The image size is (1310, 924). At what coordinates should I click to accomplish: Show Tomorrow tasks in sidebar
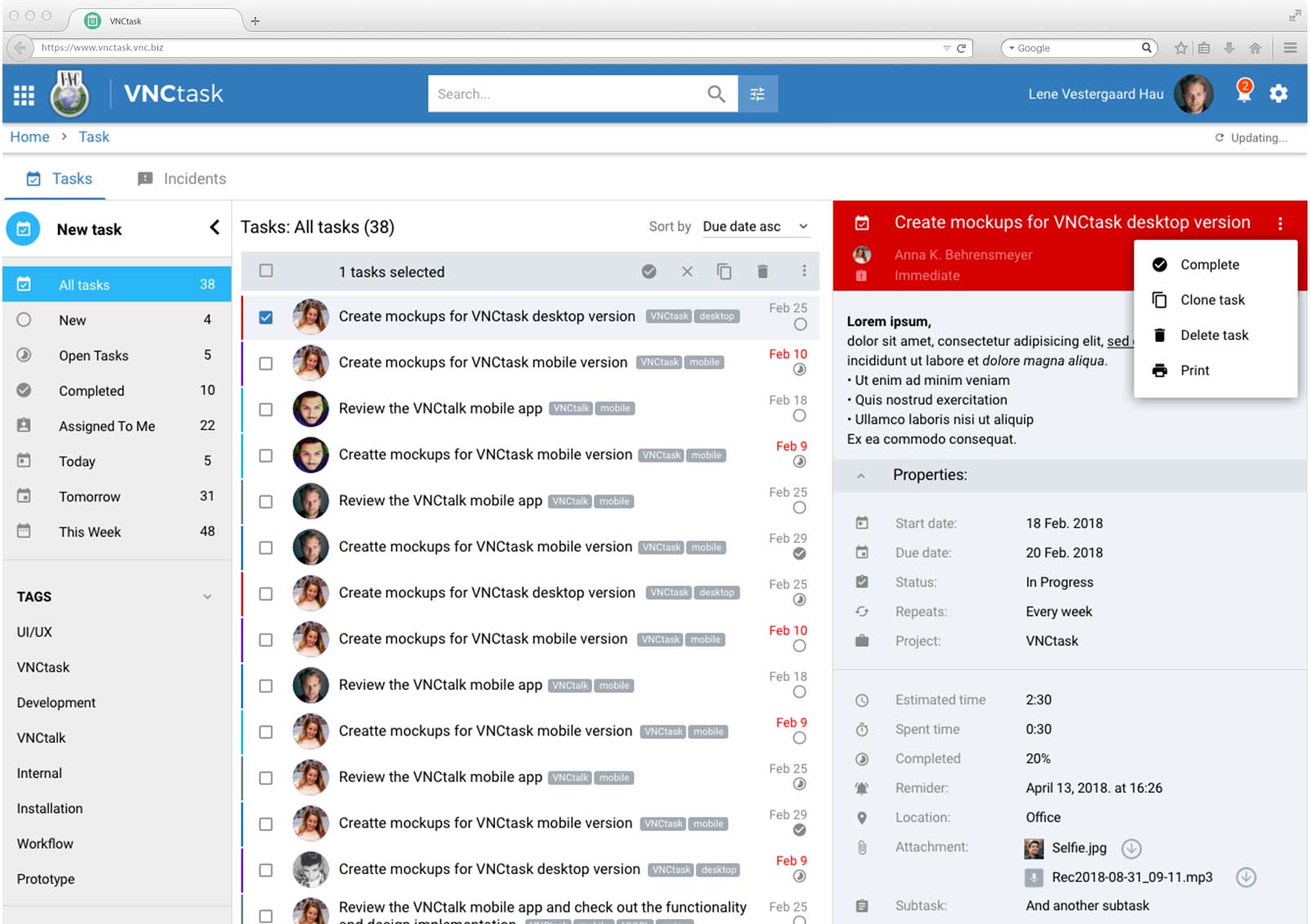pyautogui.click(x=117, y=497)
